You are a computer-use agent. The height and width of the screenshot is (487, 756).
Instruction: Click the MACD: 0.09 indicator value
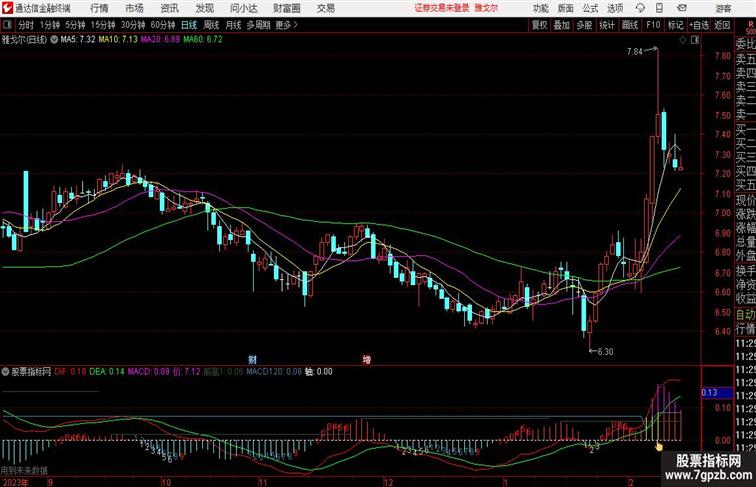(x=148, y=372)
